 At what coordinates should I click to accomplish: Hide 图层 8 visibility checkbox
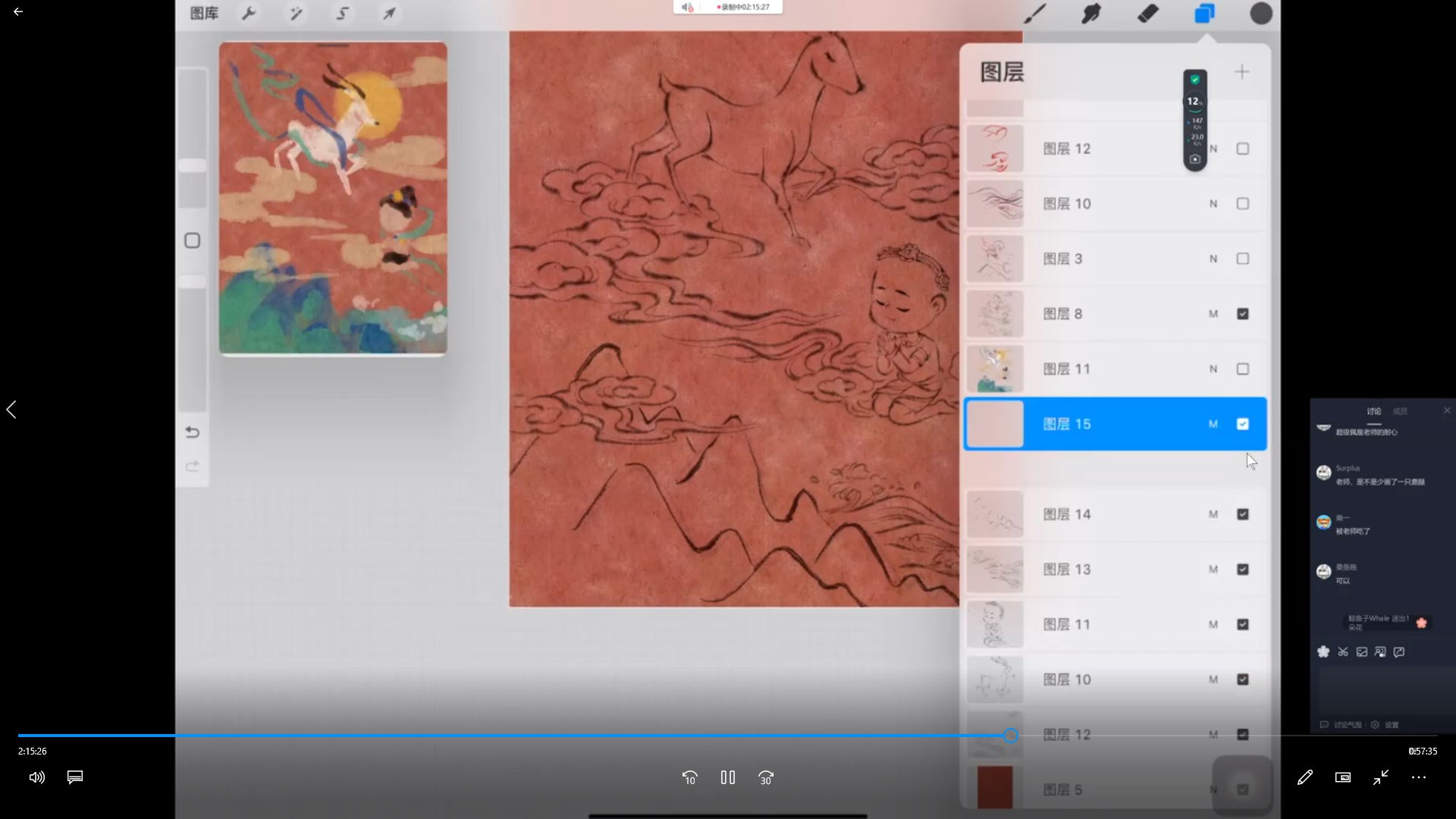(1242, 314)
